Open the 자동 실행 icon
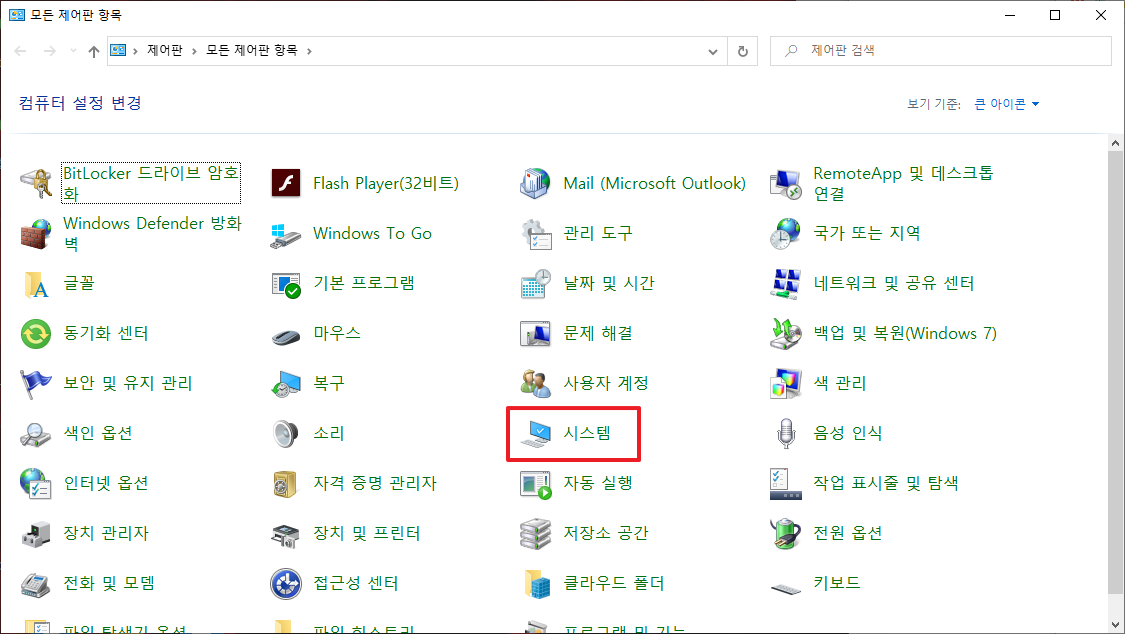Image resolution: width=1125 pixels, height=634 pixels. tap(535, 484)
